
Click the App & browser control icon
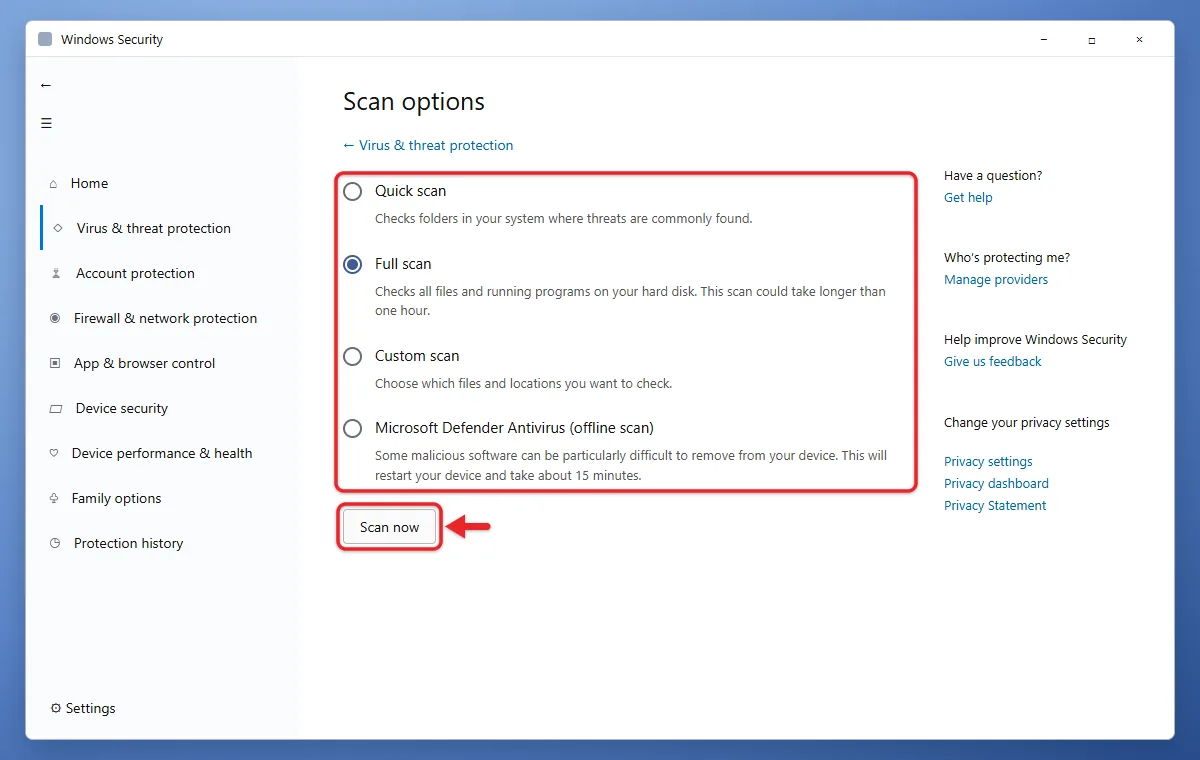55,363
